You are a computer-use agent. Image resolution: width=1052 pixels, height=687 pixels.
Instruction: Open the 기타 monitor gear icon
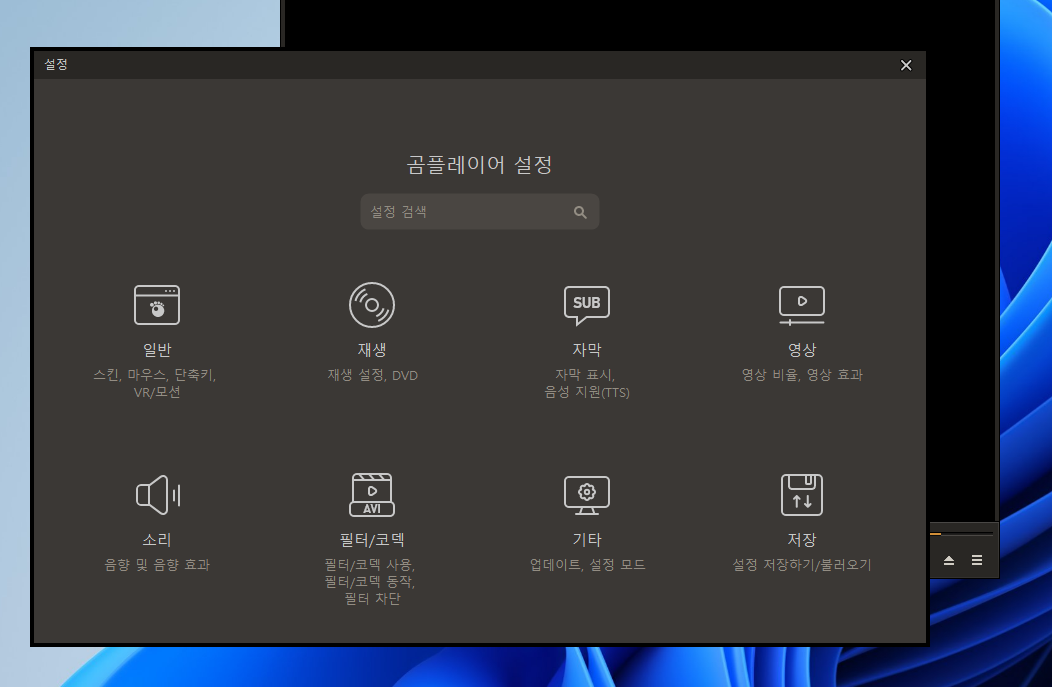(x=586, y=495)
